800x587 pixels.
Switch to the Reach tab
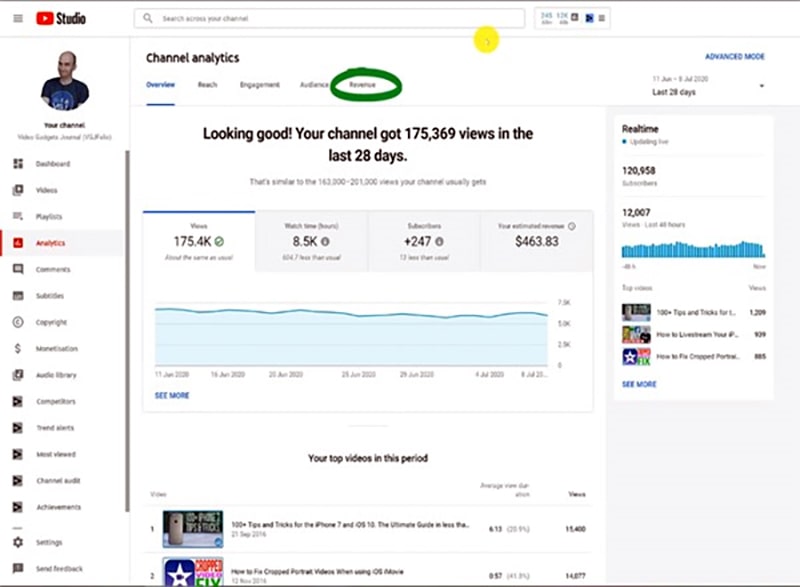pyautogui.click(x=207, y=85)
